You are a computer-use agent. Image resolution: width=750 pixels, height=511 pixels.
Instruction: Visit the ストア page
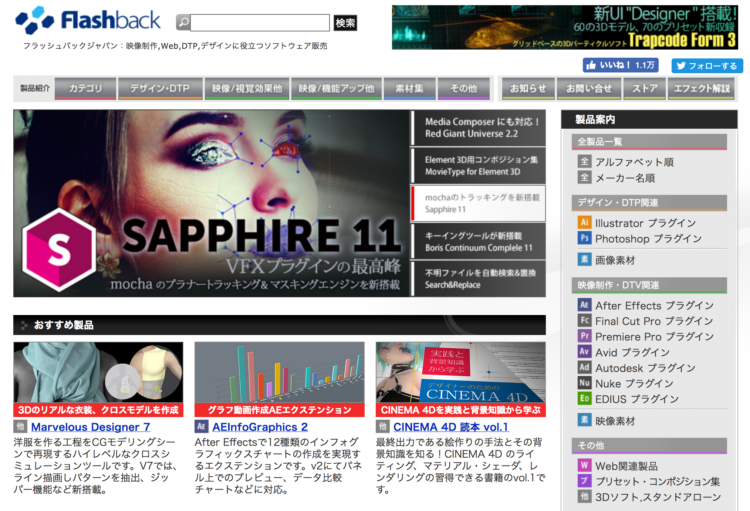tap(645, 89)
